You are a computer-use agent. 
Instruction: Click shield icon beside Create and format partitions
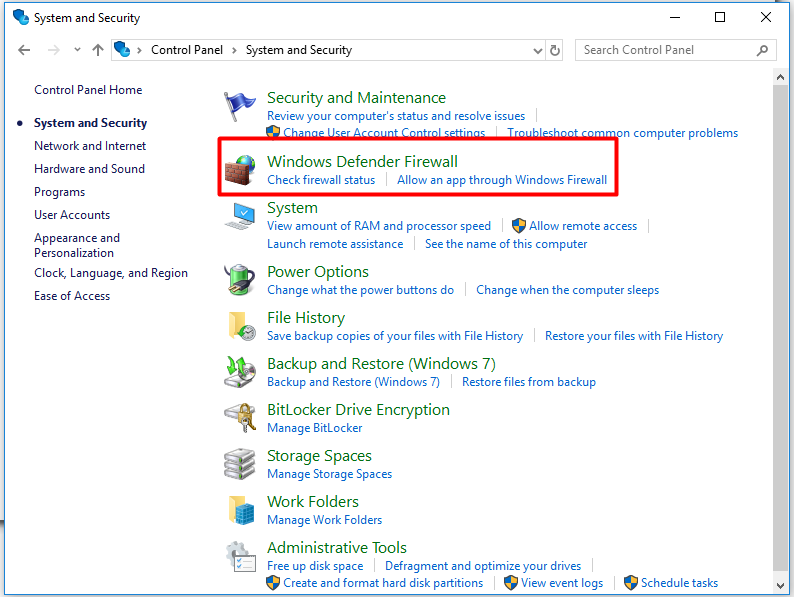pyautogui.click(x=272, y=582)
